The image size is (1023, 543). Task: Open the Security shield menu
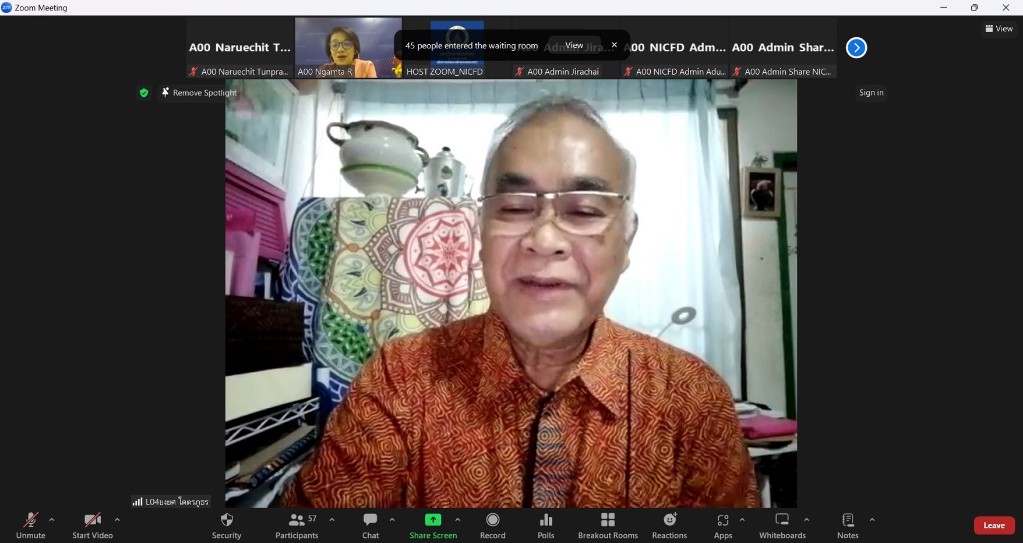(x=226, y=525)
